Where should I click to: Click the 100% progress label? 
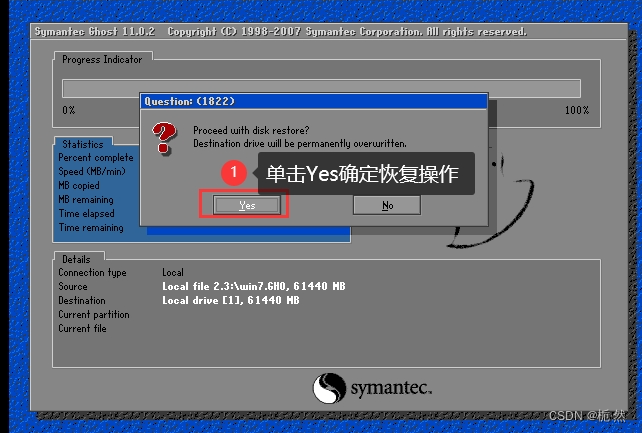pos(577,110)
